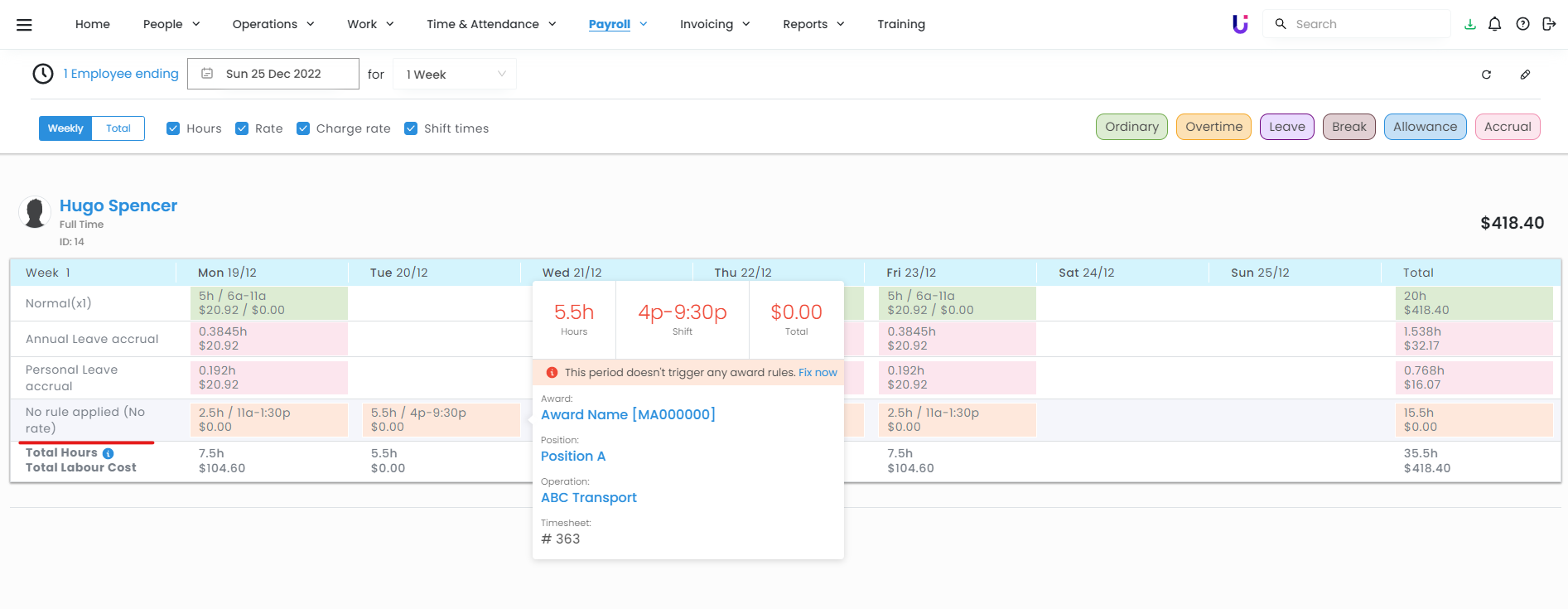
Task: Click the date field Sun 25 Dec 2022
Action: (x=273, y=74)
